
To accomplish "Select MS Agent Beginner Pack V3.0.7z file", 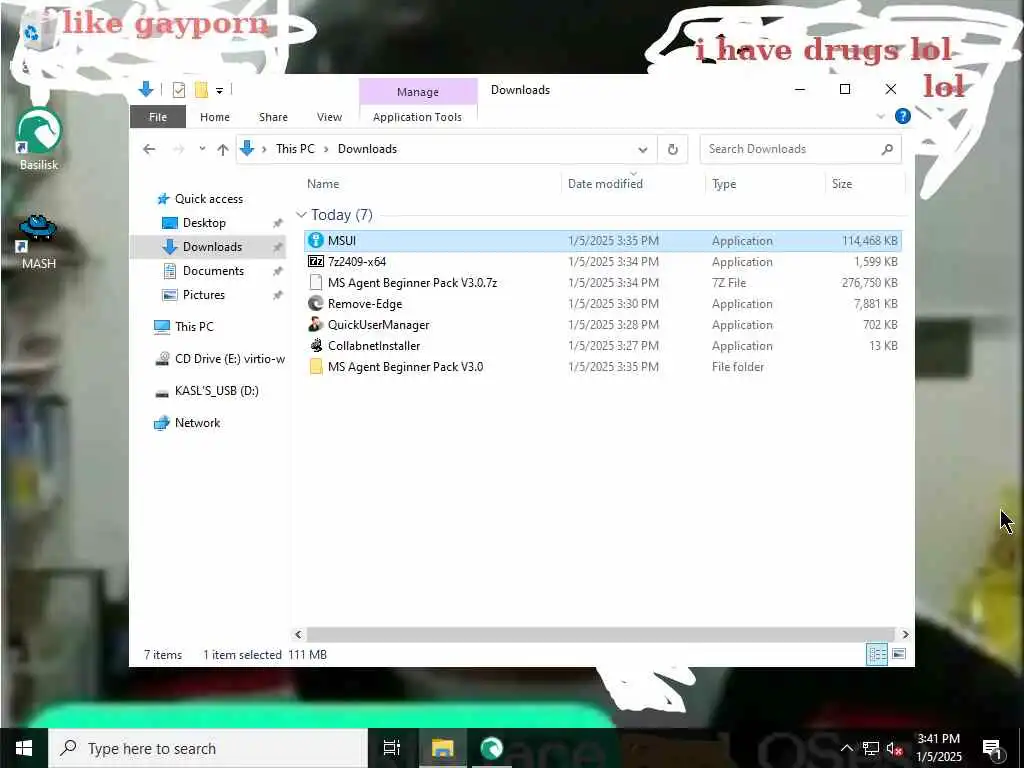I will tap(602, 283).
